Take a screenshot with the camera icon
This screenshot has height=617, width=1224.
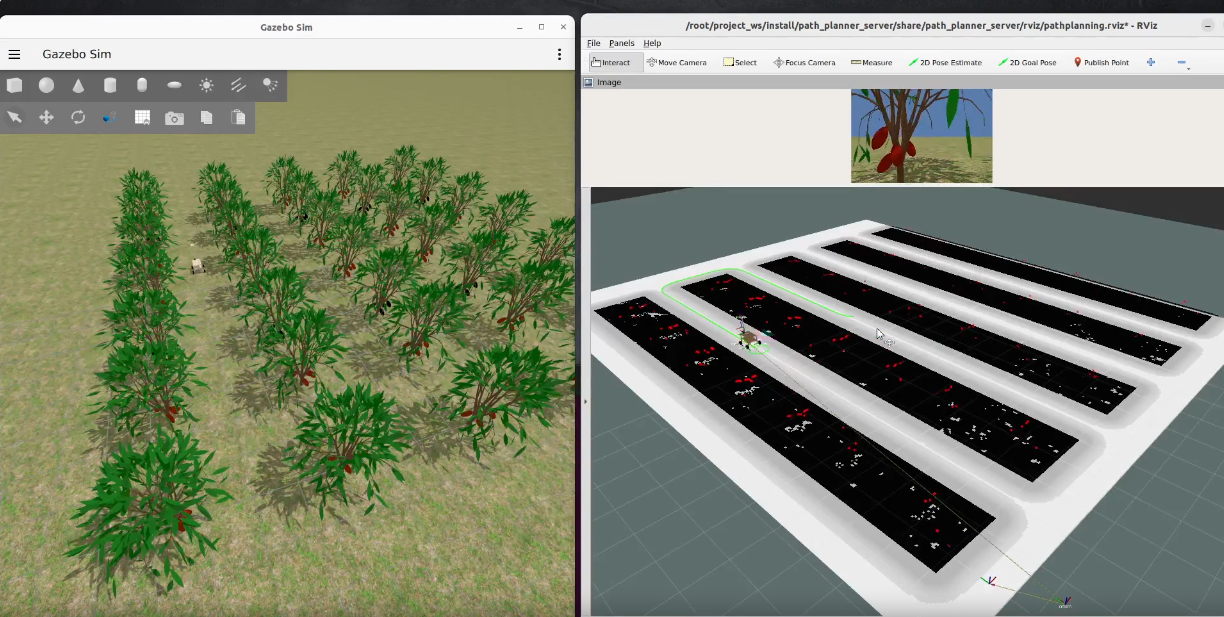(x=175, y=118)
